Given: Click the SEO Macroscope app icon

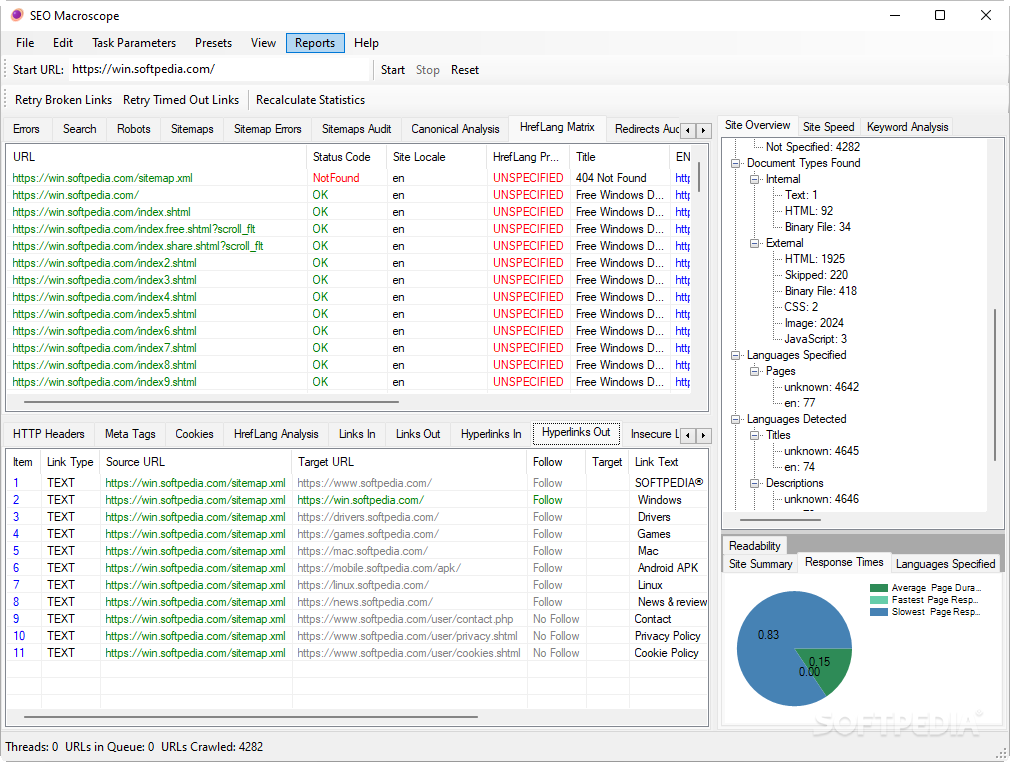Looking at the screenshot, I should [x=16, y=15].
